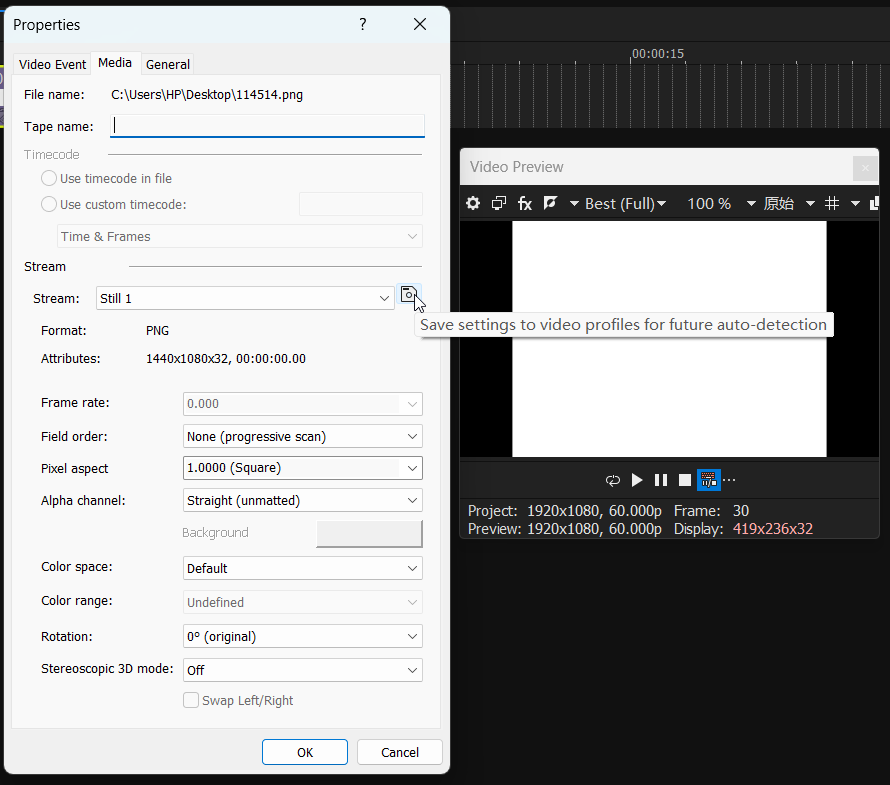This screenshot has height=785, width=890.
Task: Switch to the Video Event tab
Action: point(51,63)
